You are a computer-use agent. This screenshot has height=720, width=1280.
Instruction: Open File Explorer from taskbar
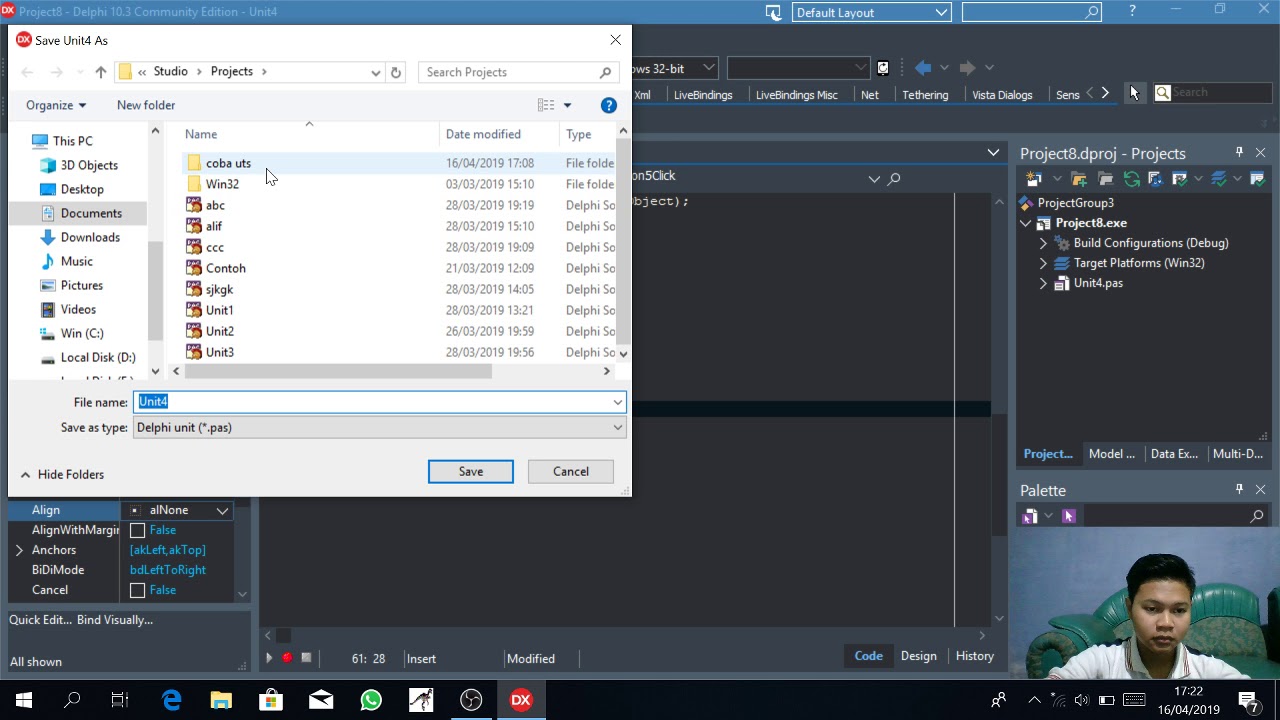click(221, 700)
